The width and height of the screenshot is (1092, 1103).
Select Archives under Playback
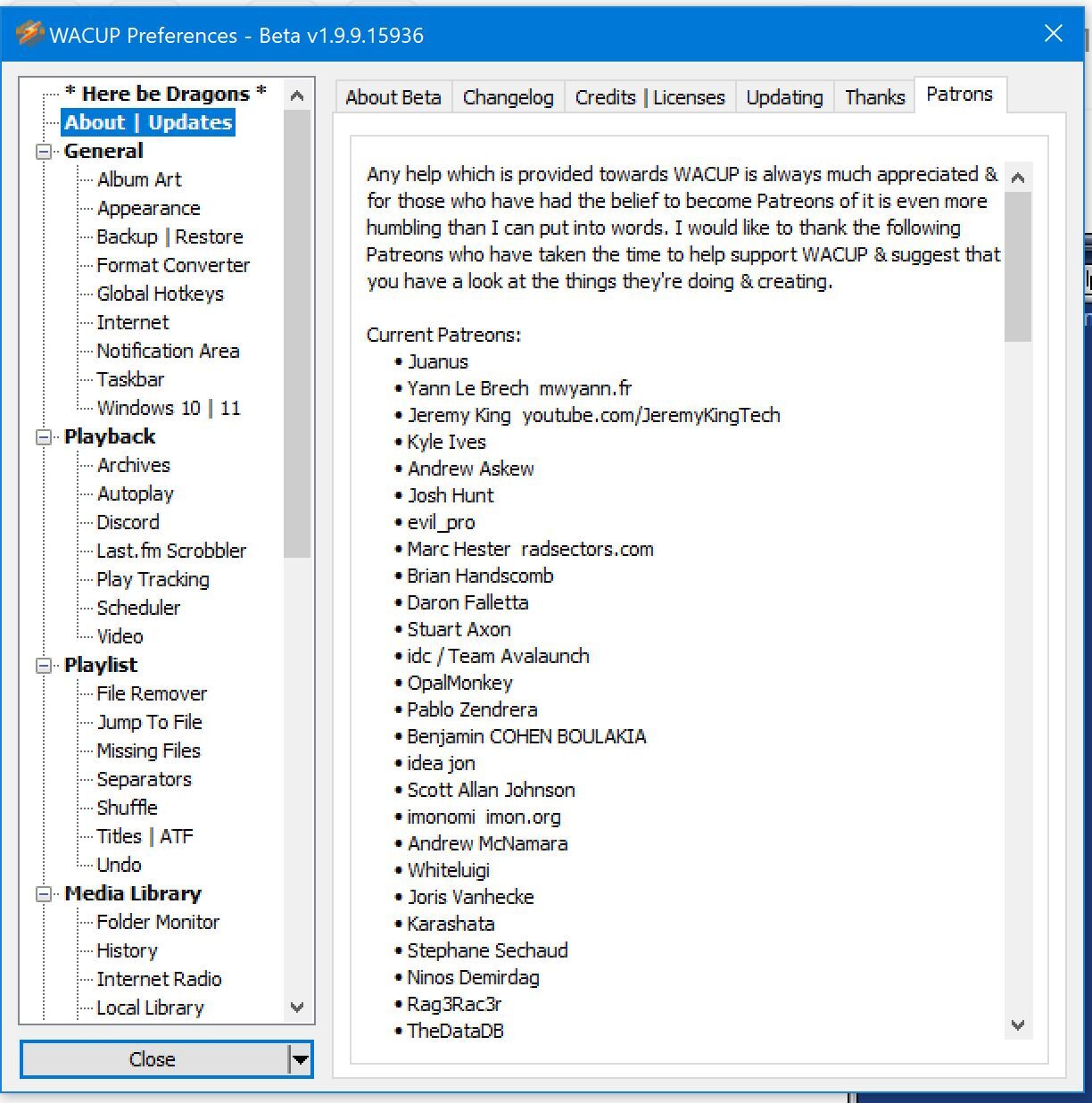point(133,465)
